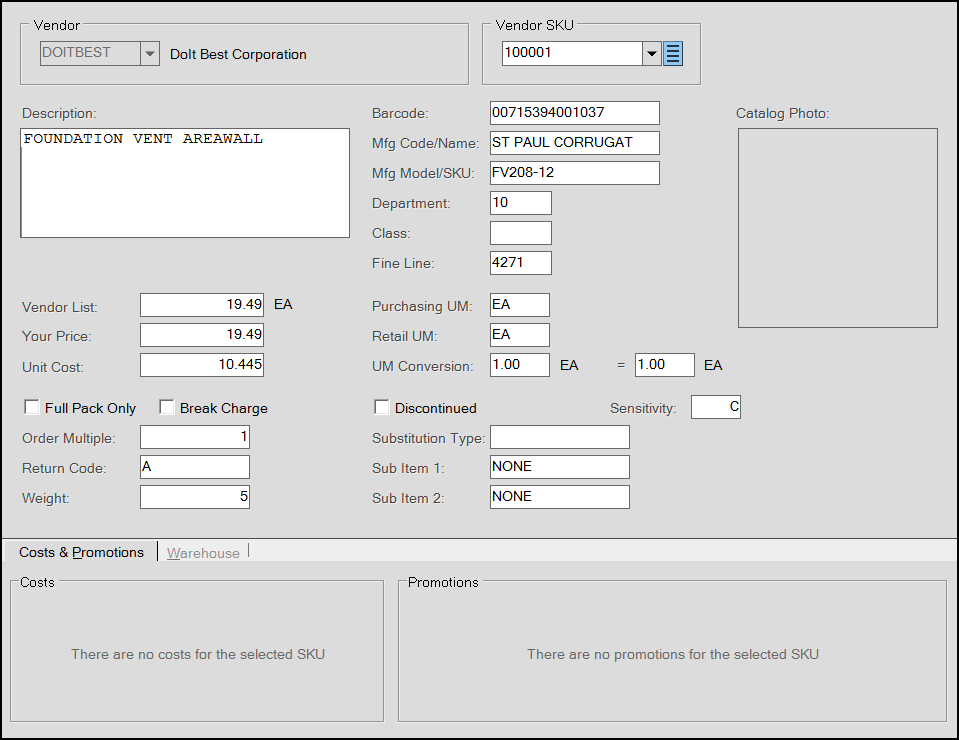Image resolution: width=959 pixels, height=740 pixels.
Task: Expand the Vendor SKU dropdown arrow
Action: 651,54
